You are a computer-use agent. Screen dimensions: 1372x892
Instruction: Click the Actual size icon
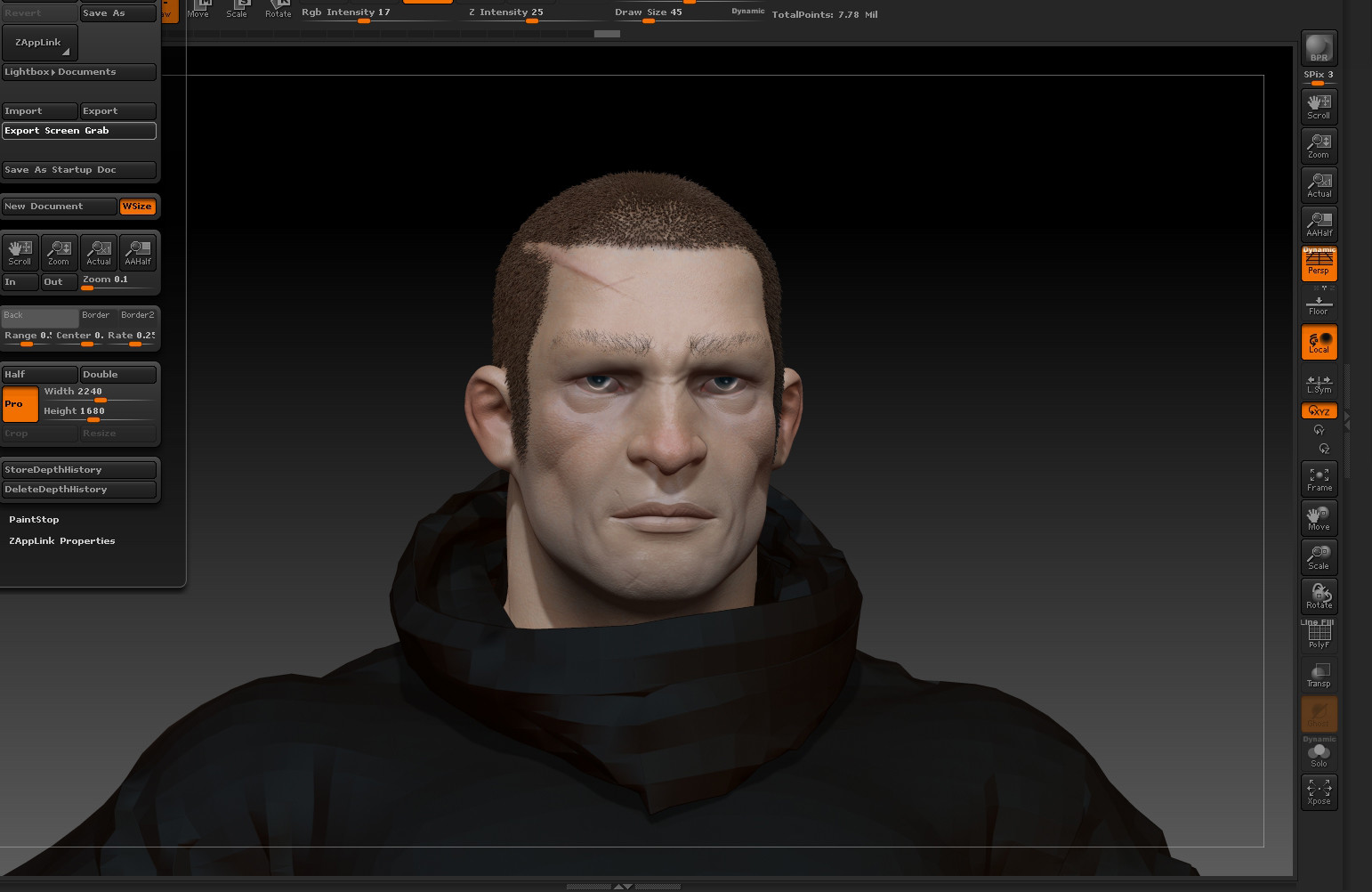click(1318, 184)
